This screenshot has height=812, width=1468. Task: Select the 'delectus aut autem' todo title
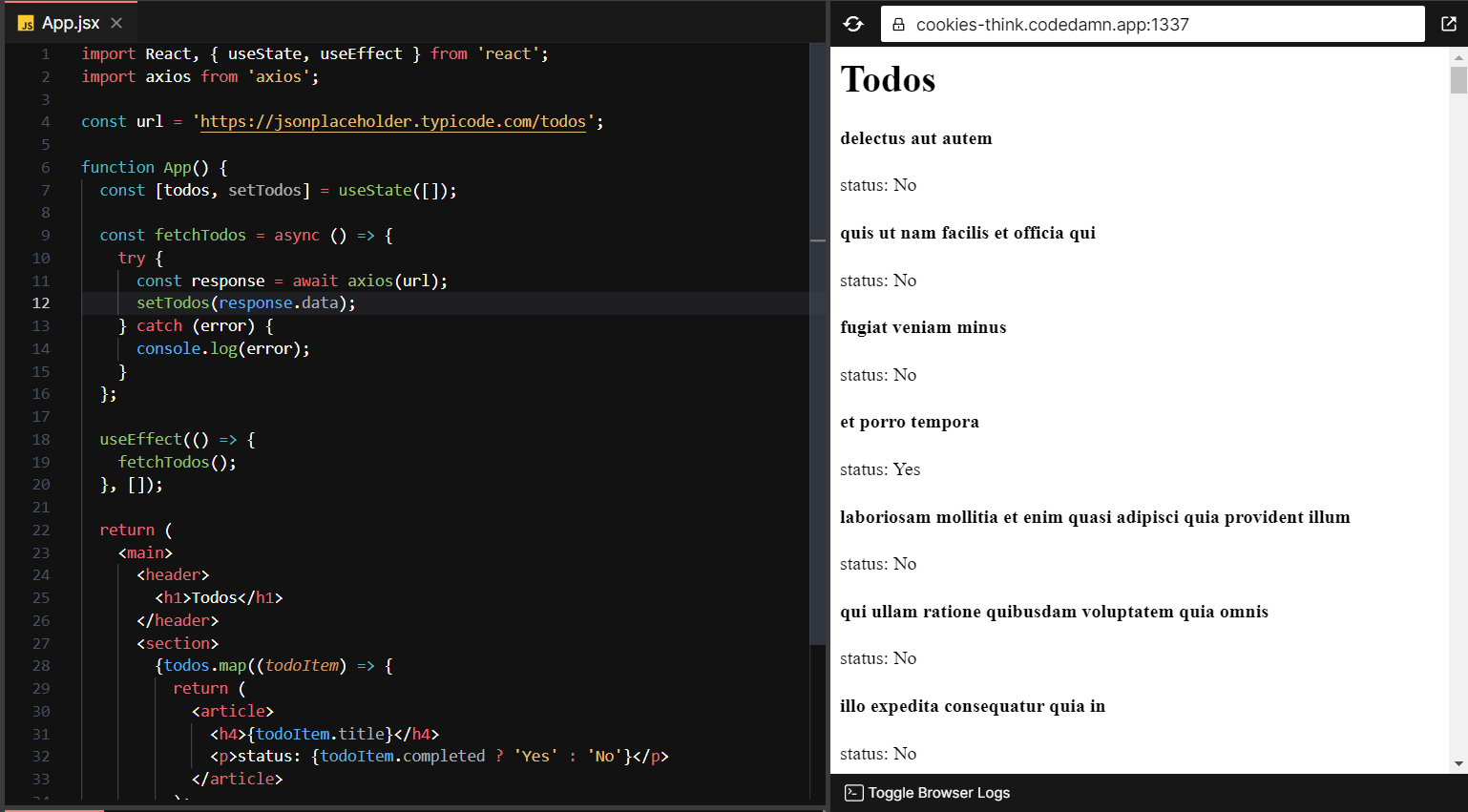[x=915, y=138]
